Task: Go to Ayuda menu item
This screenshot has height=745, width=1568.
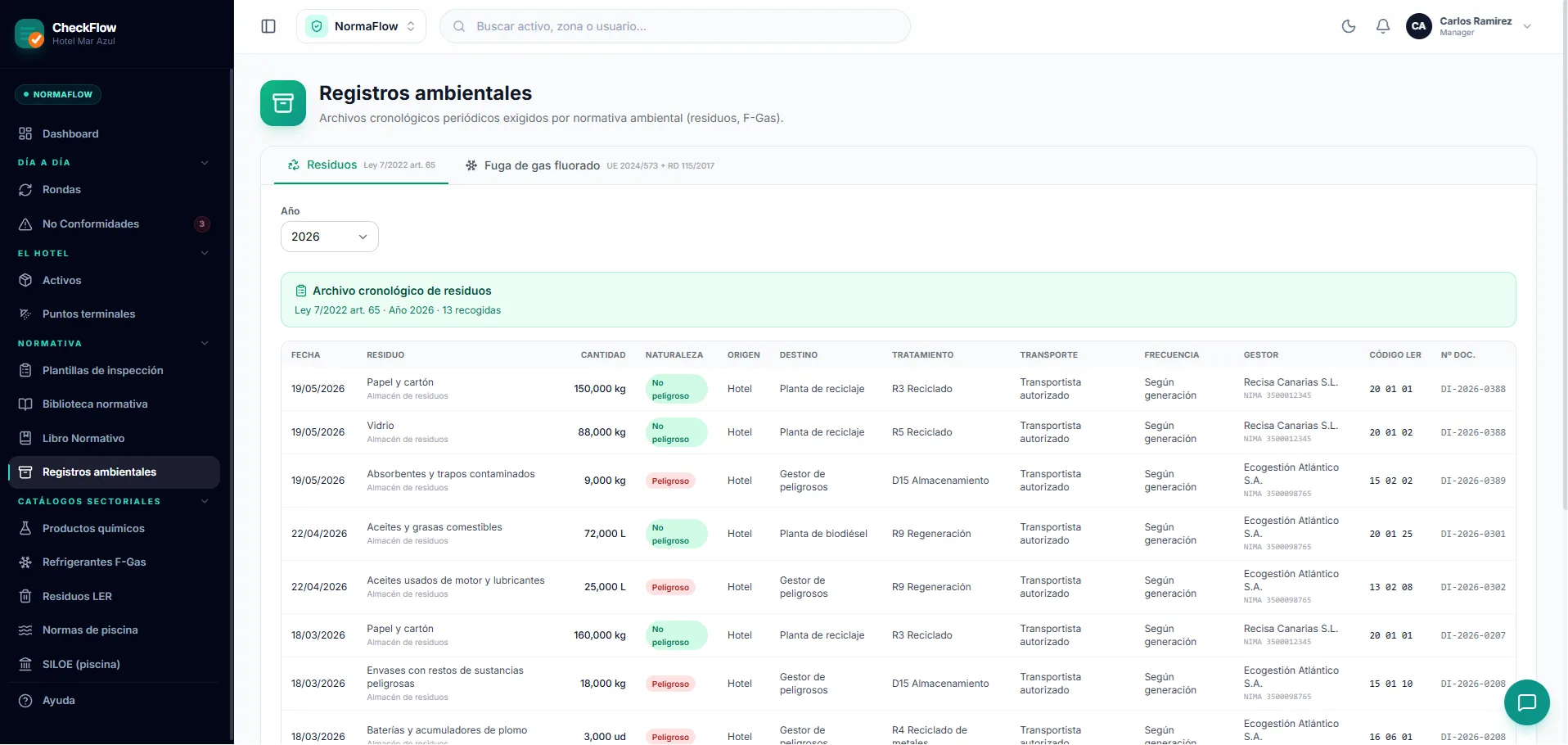Action: (115, 700)
